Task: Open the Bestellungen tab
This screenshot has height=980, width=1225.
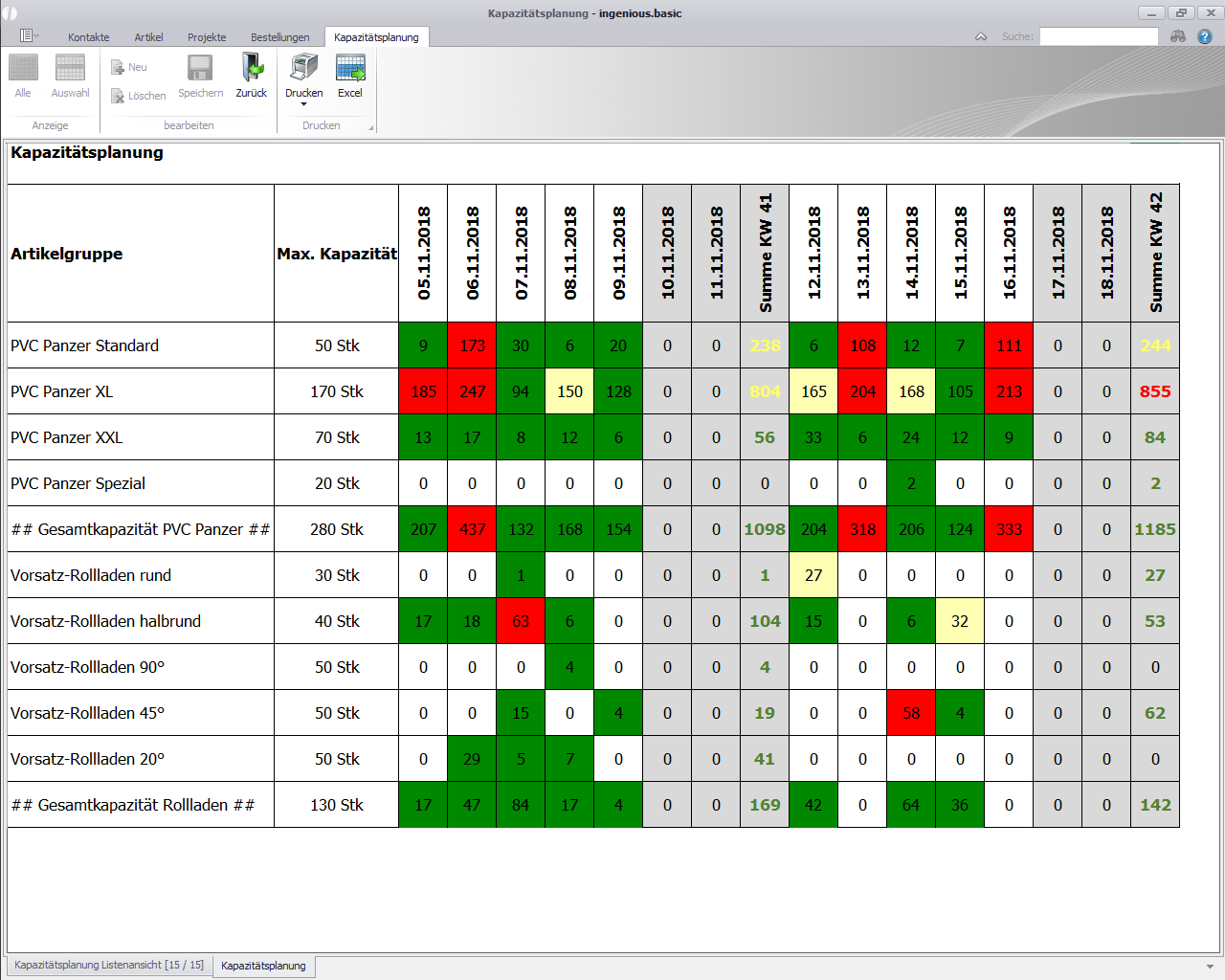Action: [279, 37]
